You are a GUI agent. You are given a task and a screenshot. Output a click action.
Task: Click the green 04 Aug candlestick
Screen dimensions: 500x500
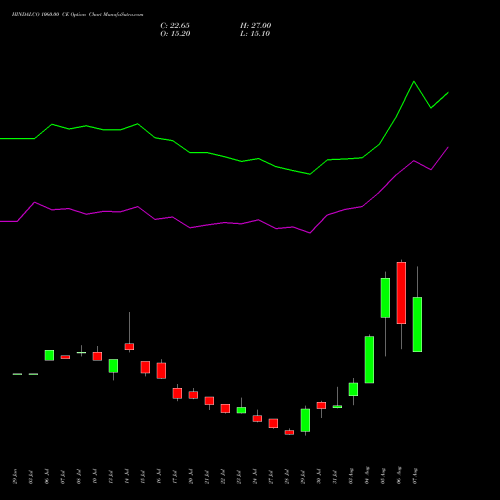pos(369,359)
